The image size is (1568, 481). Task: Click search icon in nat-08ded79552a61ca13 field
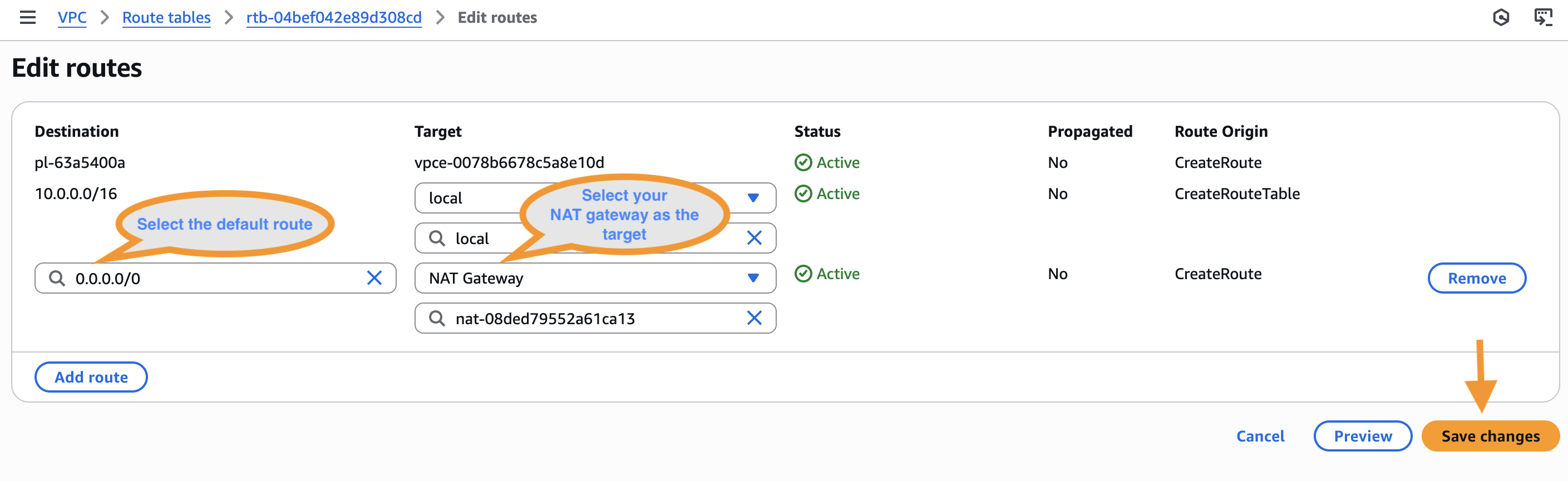[x=436, y=318]
